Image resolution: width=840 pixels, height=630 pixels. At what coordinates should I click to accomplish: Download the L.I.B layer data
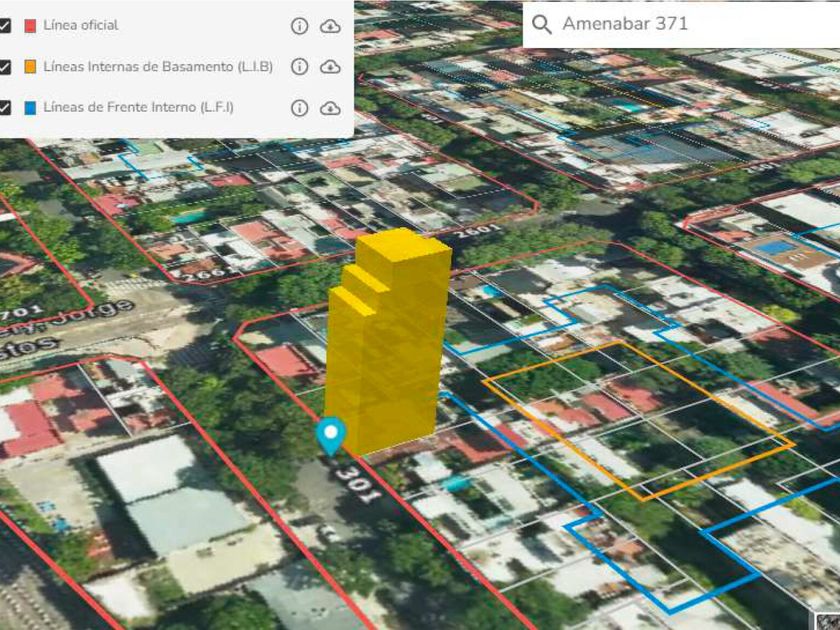[330, 67]
